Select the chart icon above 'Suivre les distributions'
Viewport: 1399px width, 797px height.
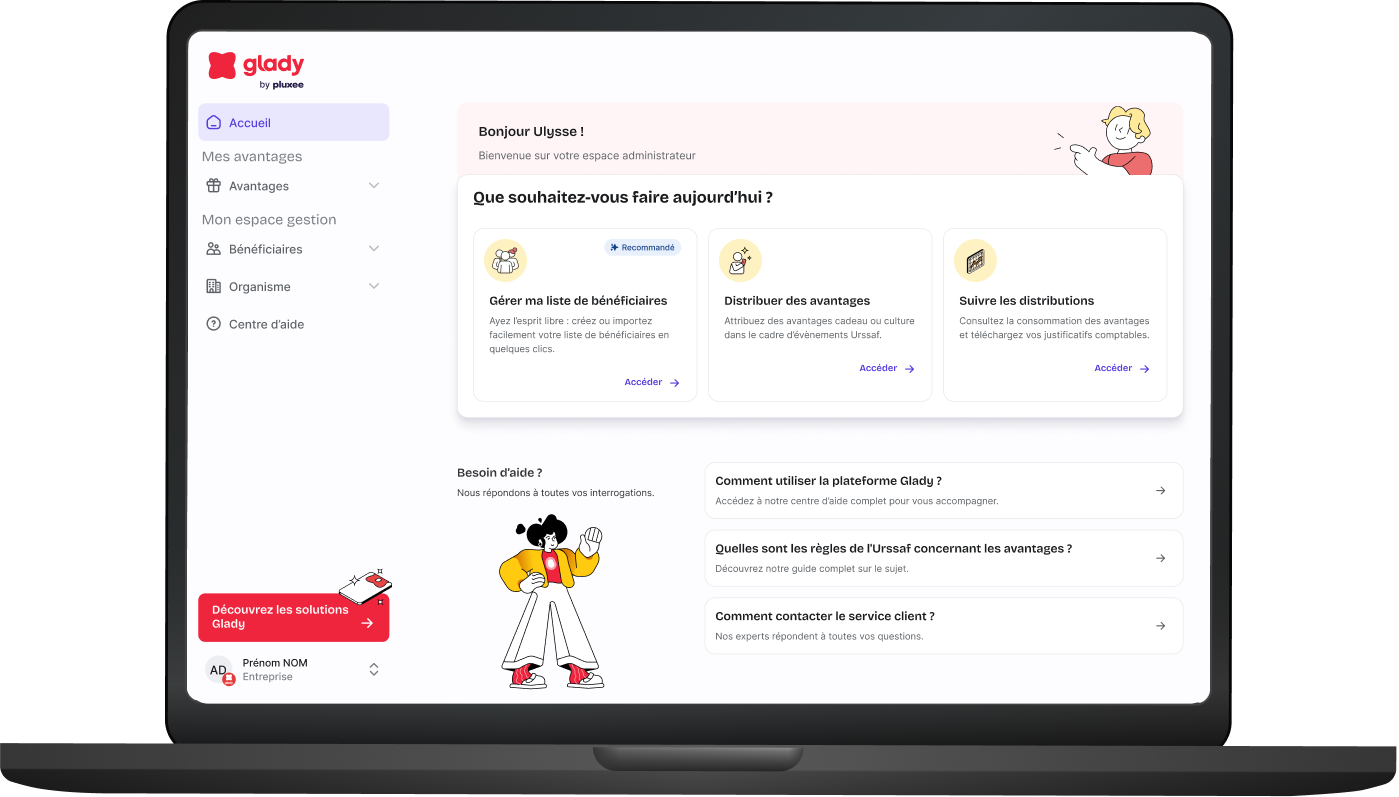point(975,259)
